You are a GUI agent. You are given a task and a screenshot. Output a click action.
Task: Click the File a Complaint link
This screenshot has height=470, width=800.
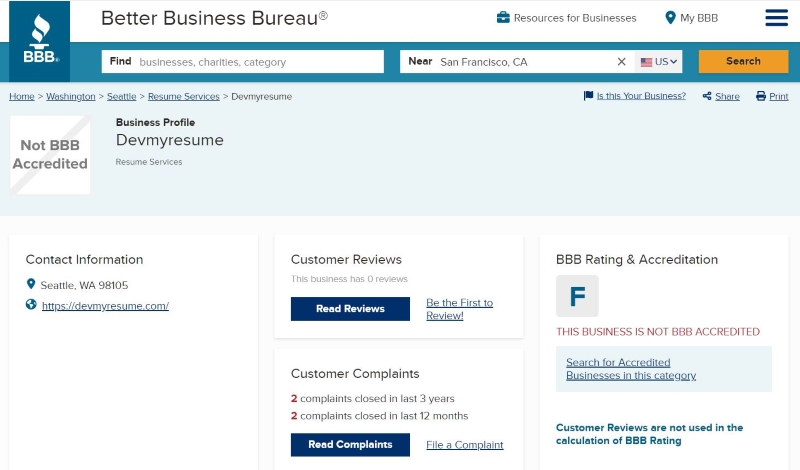click(464, 445)
